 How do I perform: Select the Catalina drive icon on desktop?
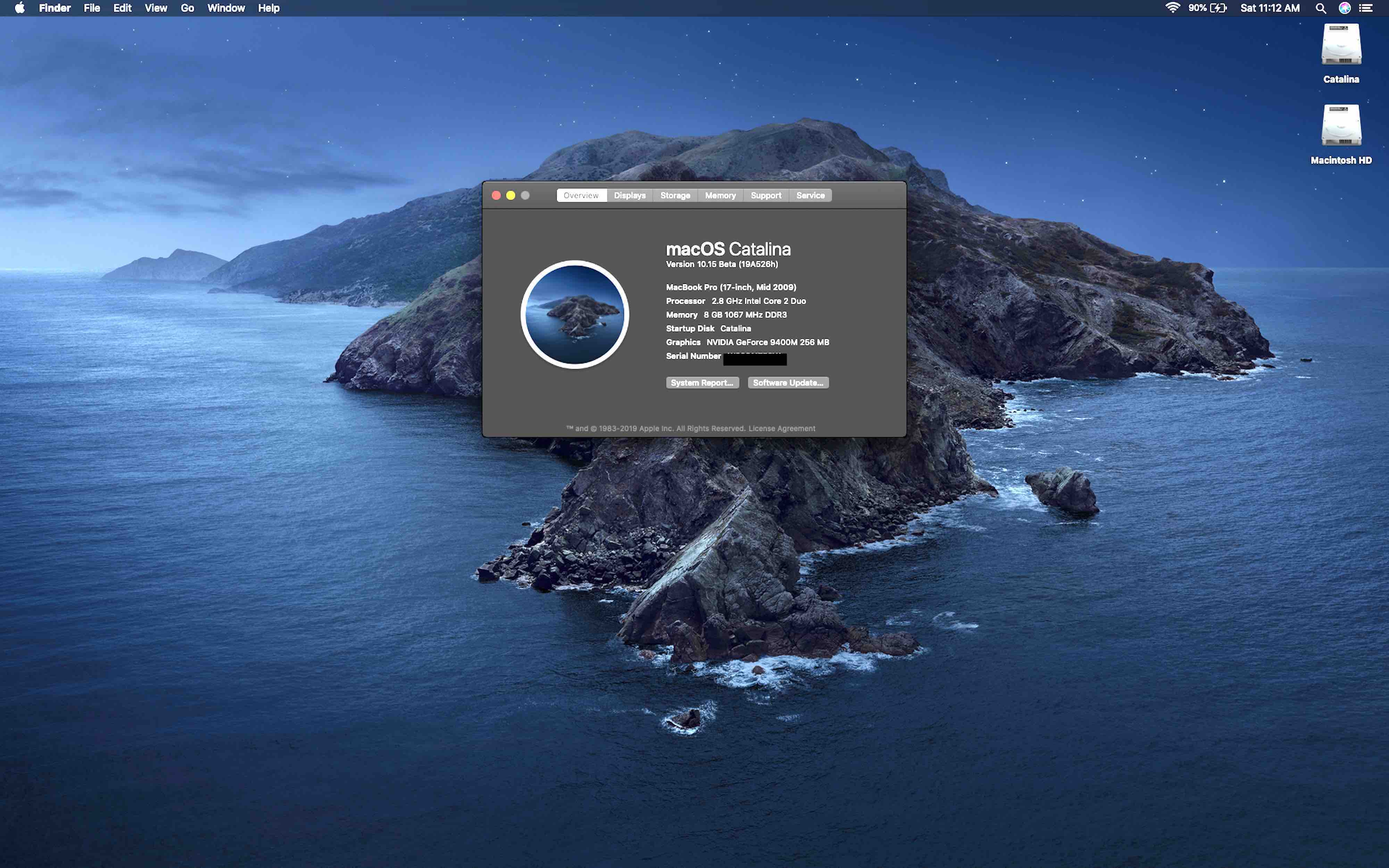coord(1341,45)
